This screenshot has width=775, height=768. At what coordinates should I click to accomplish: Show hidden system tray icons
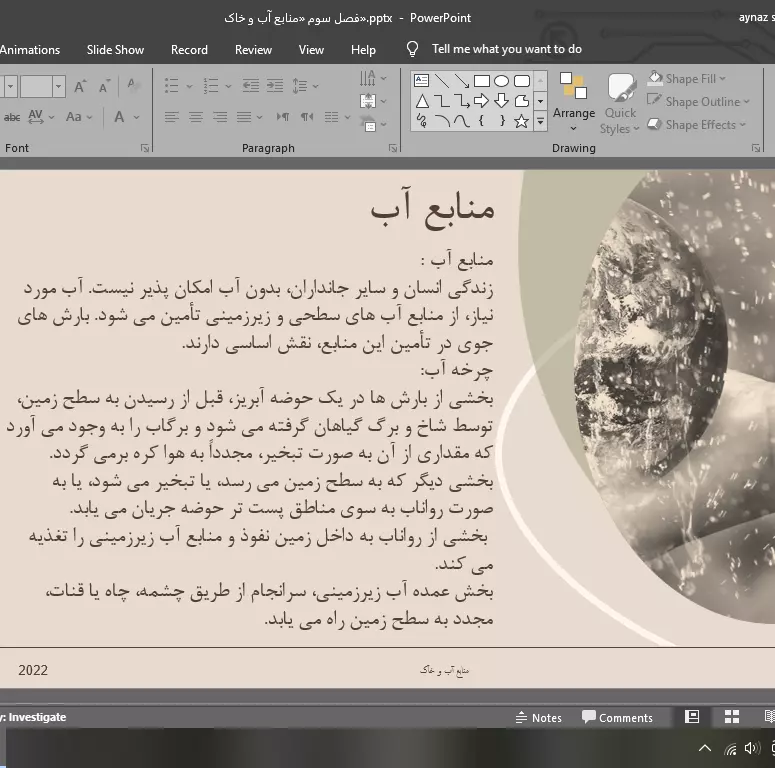[x=704, y=748]
